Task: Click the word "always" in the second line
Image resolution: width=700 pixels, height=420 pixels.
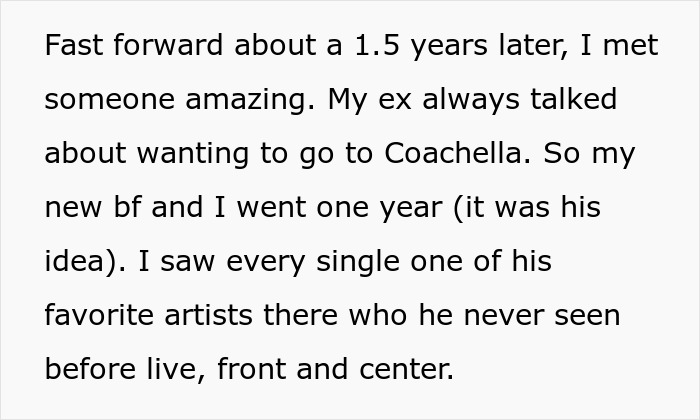Action: tap(471, 100)
